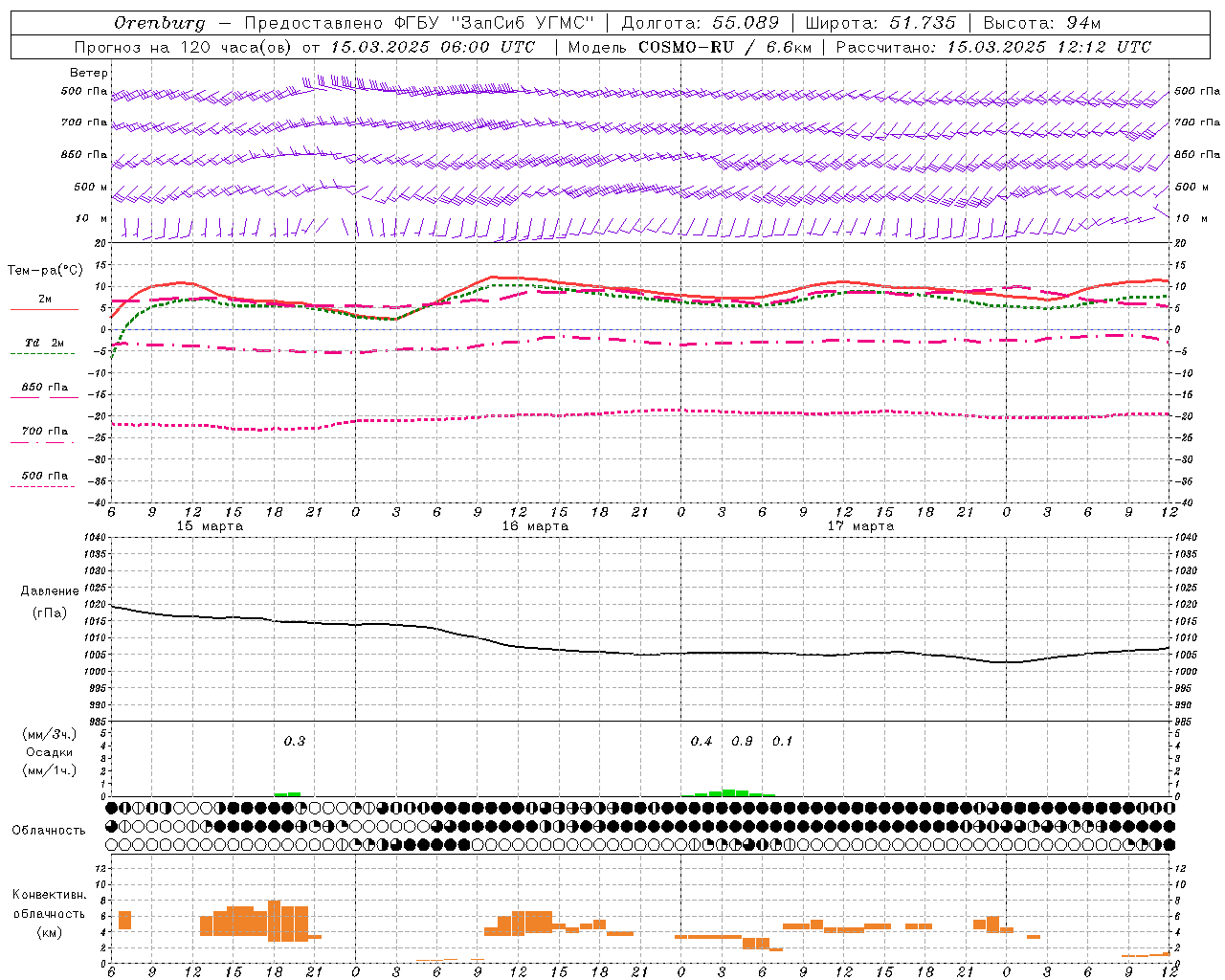Select the "Осадки" precipitation label

[50, 752]
